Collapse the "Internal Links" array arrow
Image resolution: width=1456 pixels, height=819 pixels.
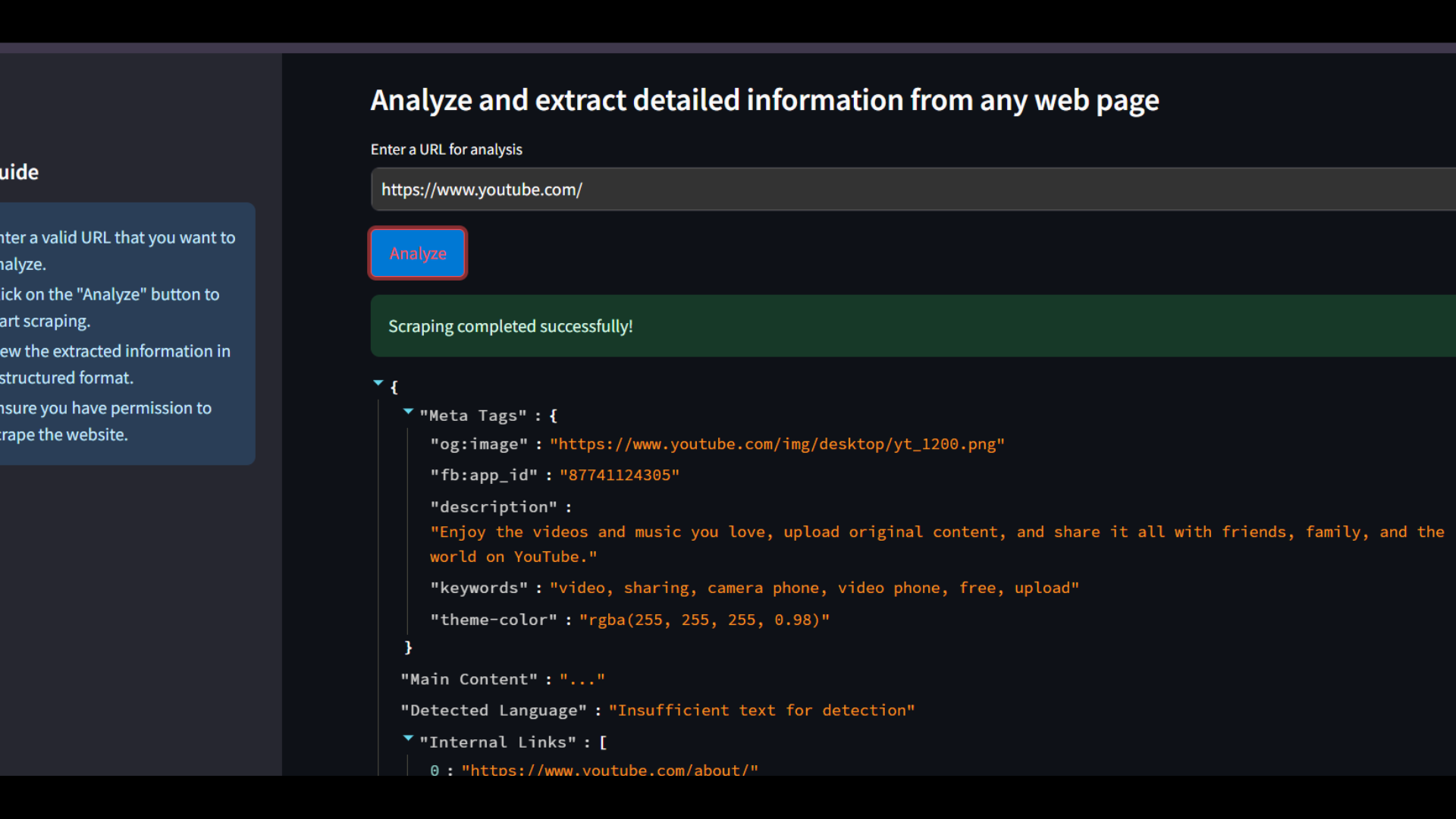(x=408, y=738)
